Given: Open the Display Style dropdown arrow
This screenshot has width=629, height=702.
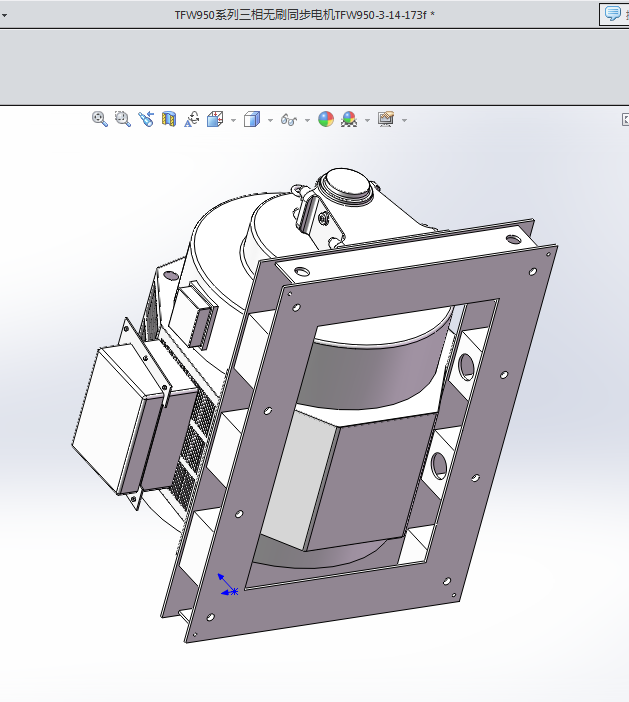Looking at the screenshot, I should pos(270,120).
